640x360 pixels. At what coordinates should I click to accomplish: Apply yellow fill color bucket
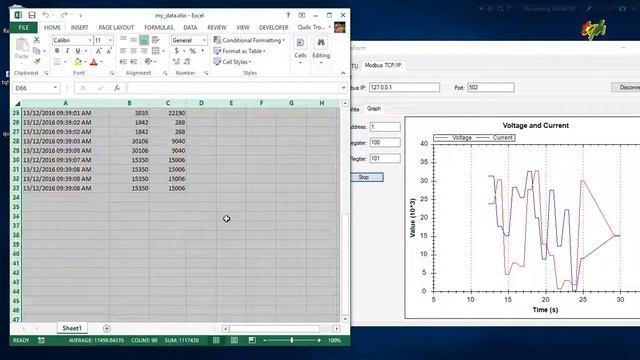click(77, 62)
